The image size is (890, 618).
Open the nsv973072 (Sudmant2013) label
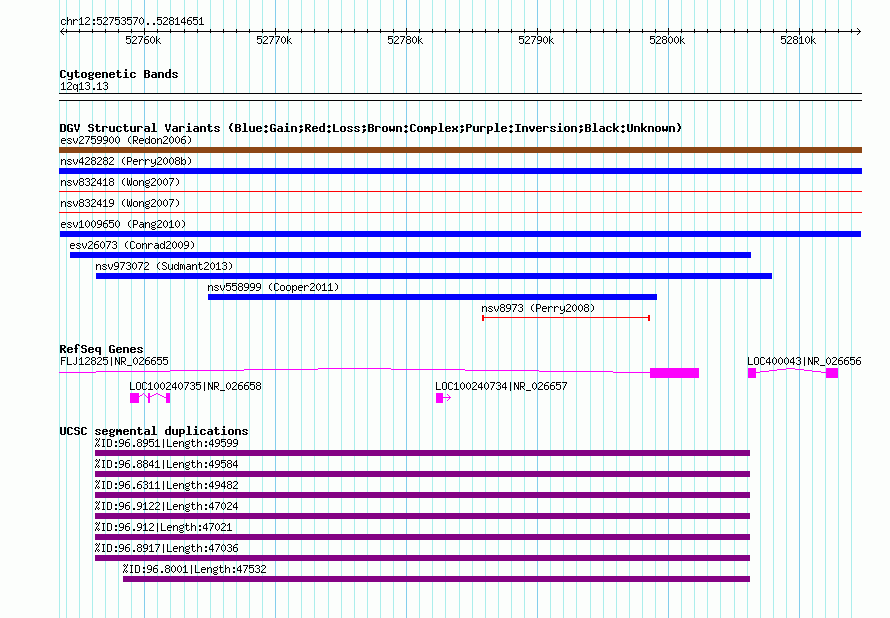(164, 266)
